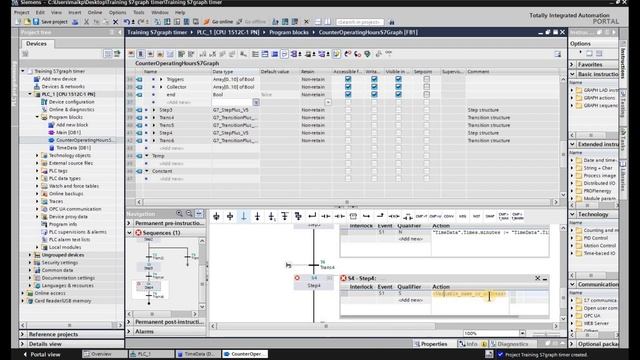Click the print icon after Save project

[x=75, y=22]
